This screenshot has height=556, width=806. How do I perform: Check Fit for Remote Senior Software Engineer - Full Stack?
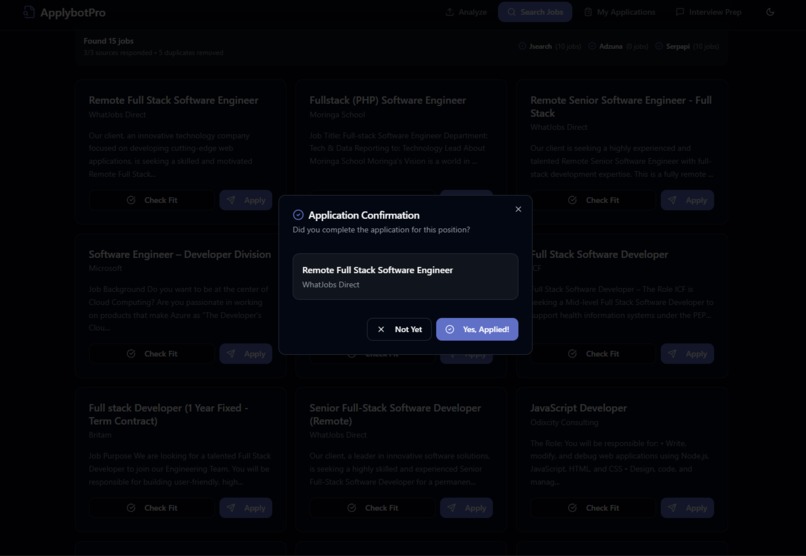click(593, 200)
